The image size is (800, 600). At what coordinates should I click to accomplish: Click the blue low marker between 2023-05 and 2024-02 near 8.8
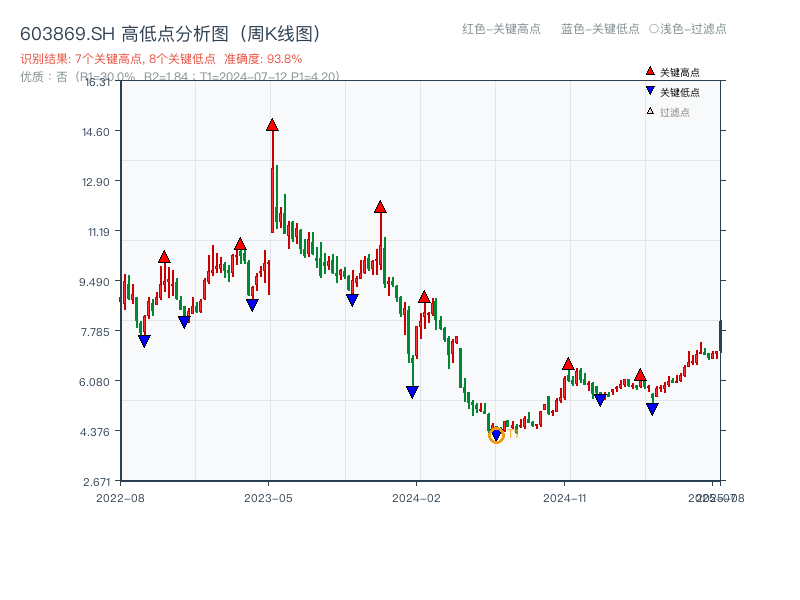pos(352,300)
